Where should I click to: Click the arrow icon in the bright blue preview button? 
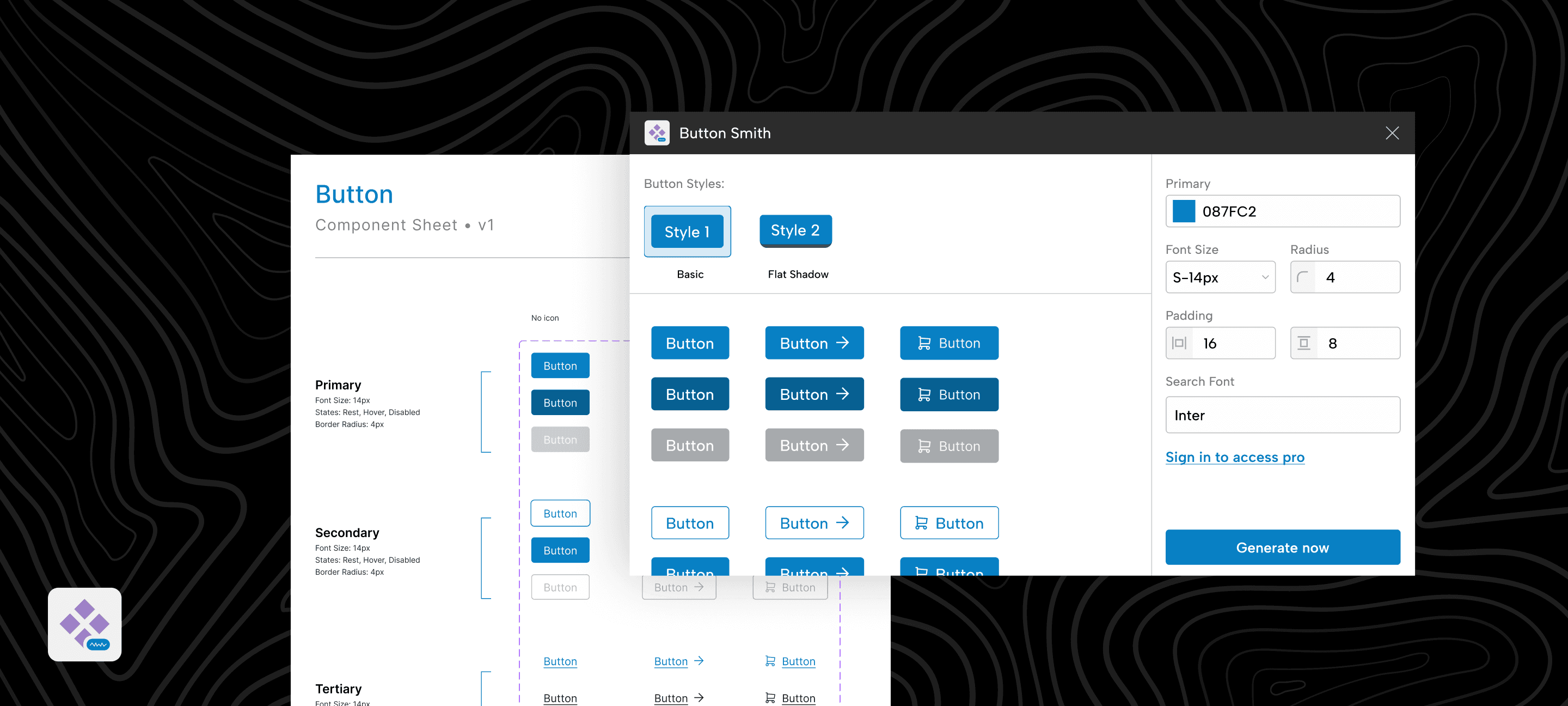(842, 343)
